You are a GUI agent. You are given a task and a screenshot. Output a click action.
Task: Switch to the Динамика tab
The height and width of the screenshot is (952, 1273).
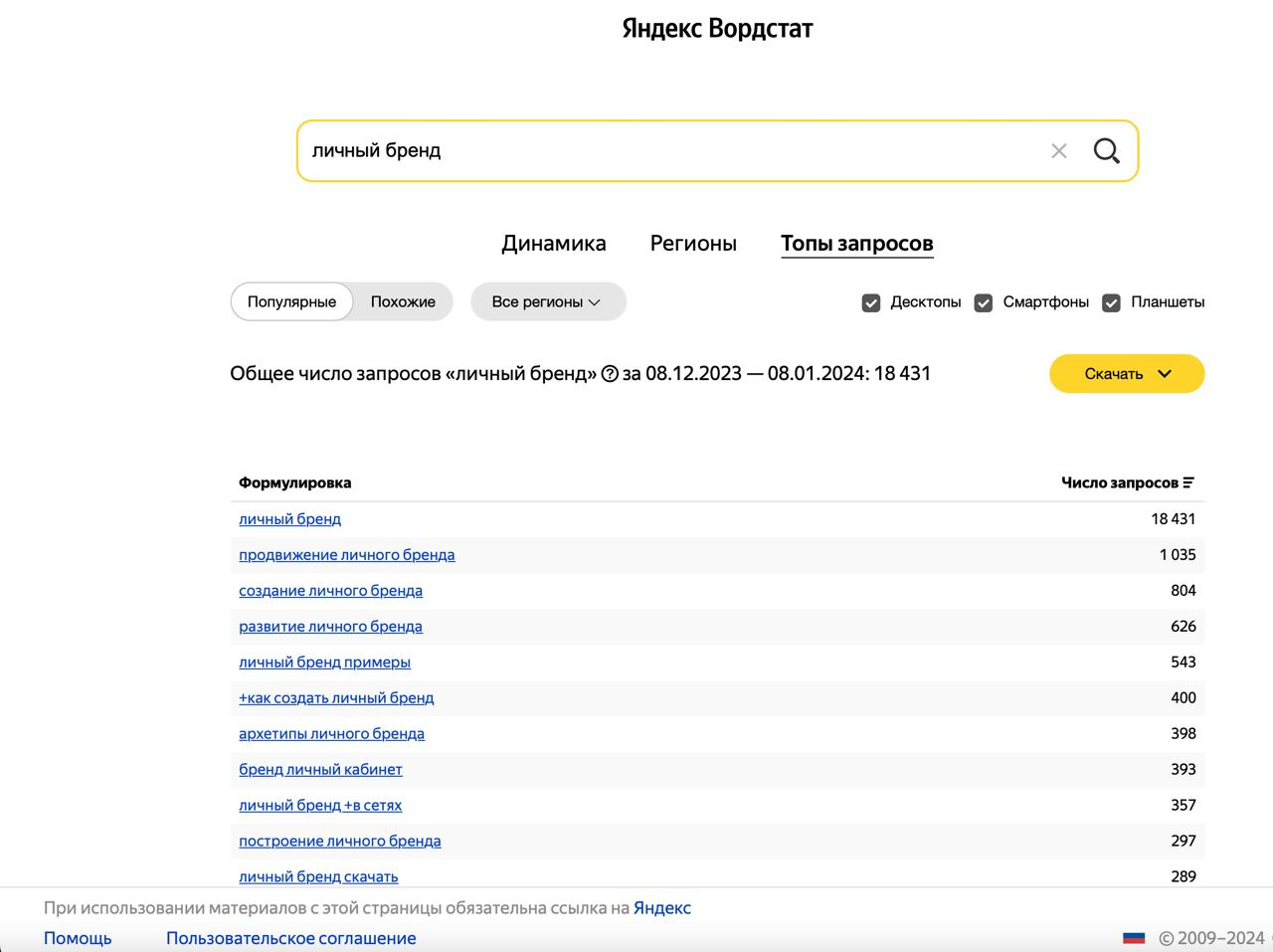pos(554,244)
